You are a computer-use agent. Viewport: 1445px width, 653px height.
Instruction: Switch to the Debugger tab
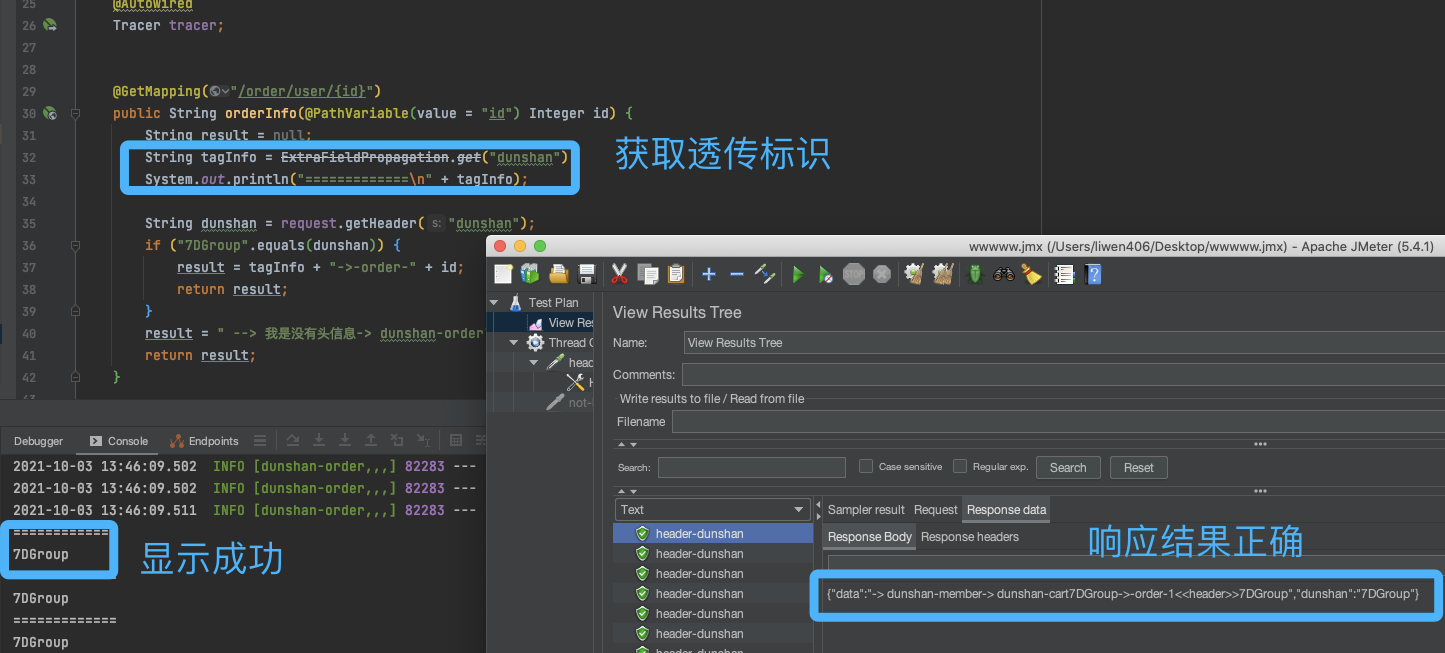tap(38, 441)
